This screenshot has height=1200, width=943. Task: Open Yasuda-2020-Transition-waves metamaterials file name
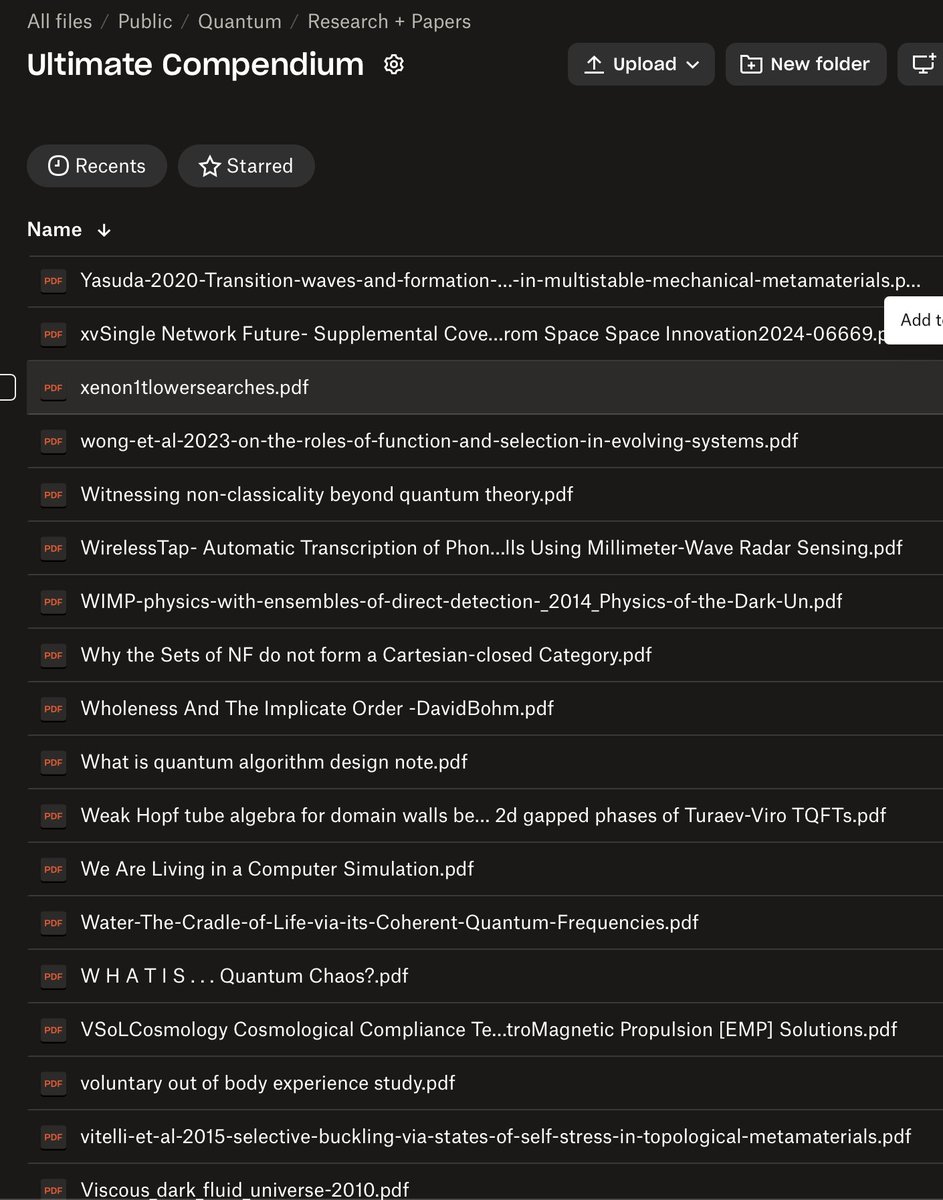coord(500,281)
